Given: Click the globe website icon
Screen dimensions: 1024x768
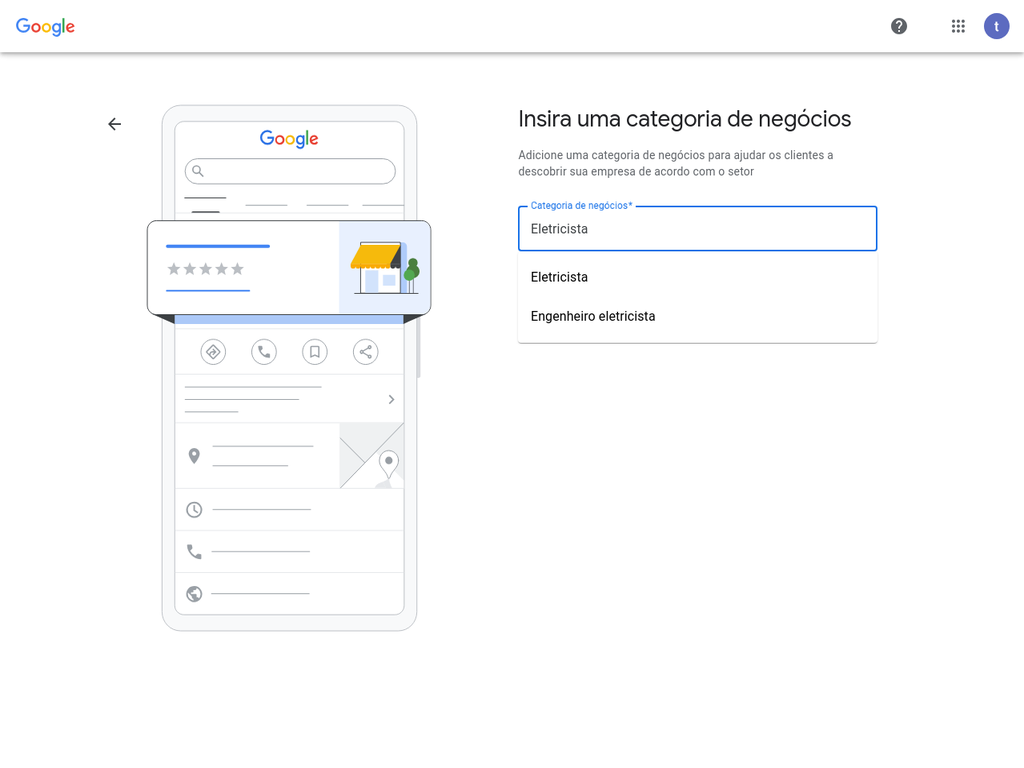Looking at the screenshot, I should [x=194, y=594].
